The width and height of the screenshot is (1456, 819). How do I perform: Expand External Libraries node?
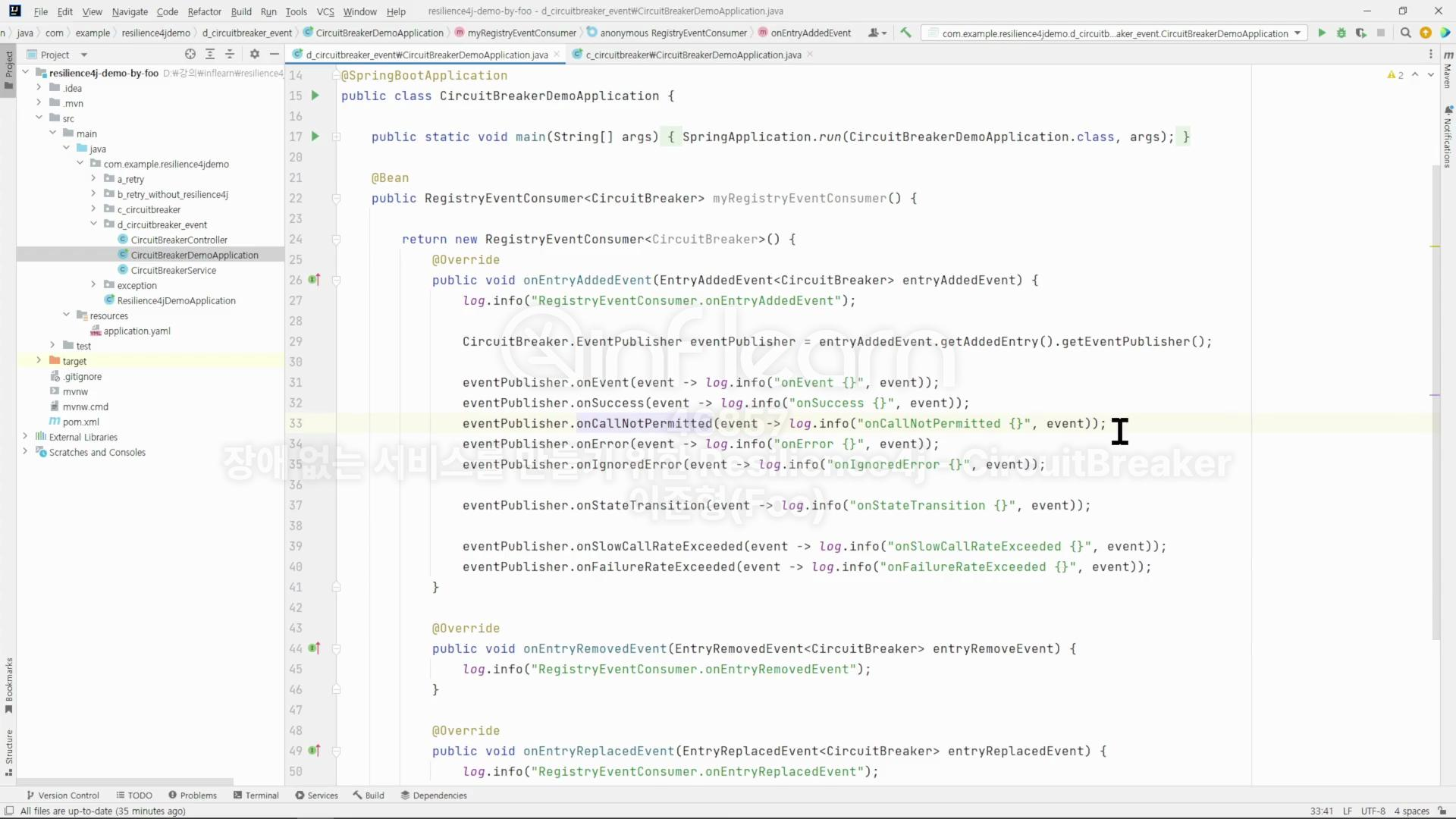pos(25,437)
